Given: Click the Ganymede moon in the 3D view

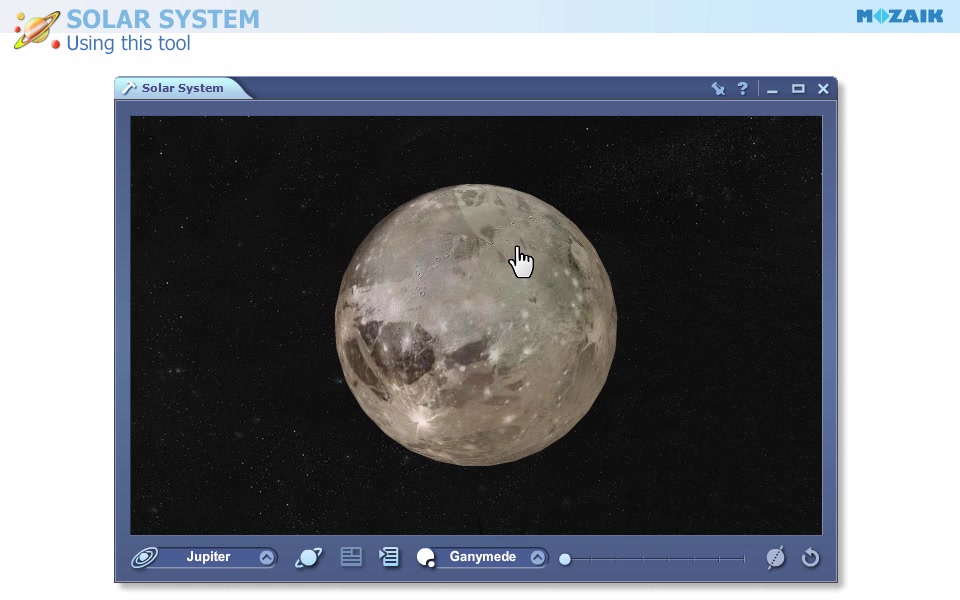Looking at the screenshot, I should click(x=476, y=324).
